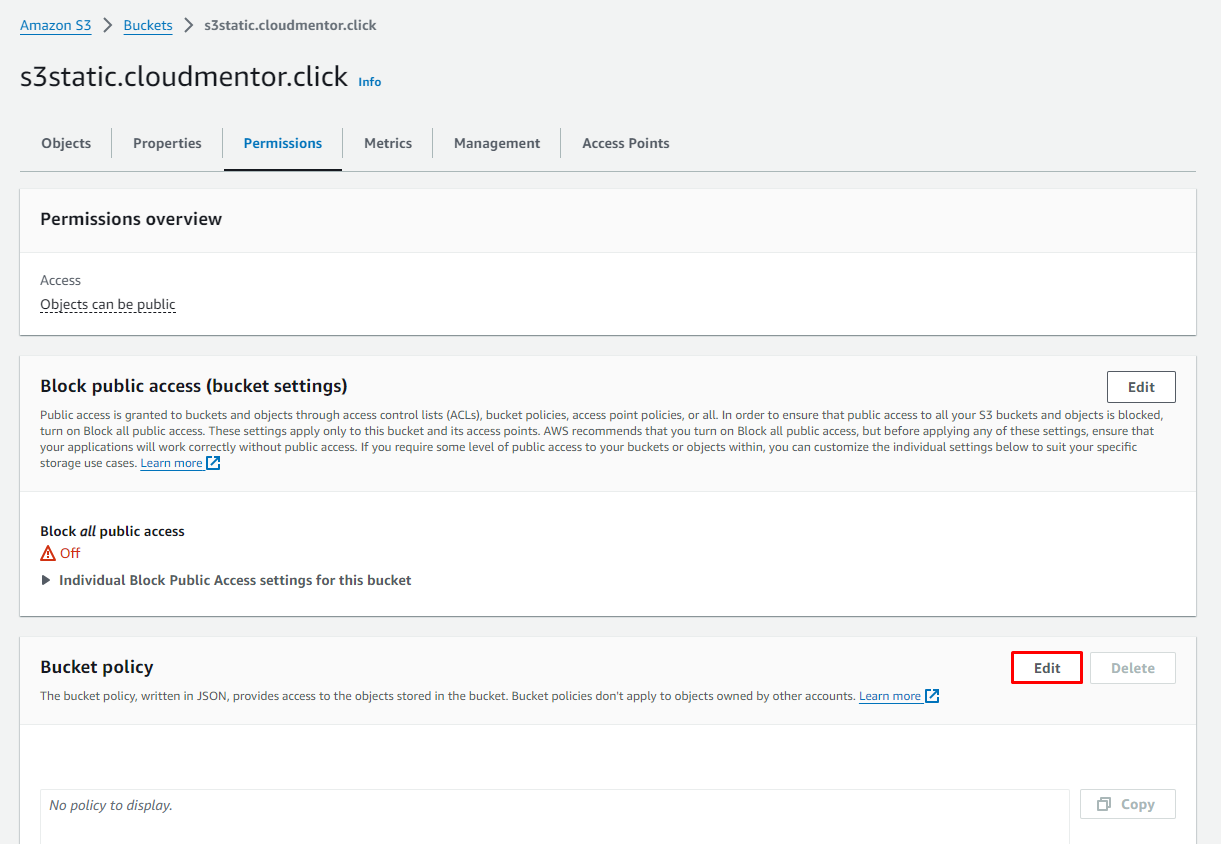Screen dimensions: 1221x844
Task: Switch to the Access Points tab
Action: point(626,143)
